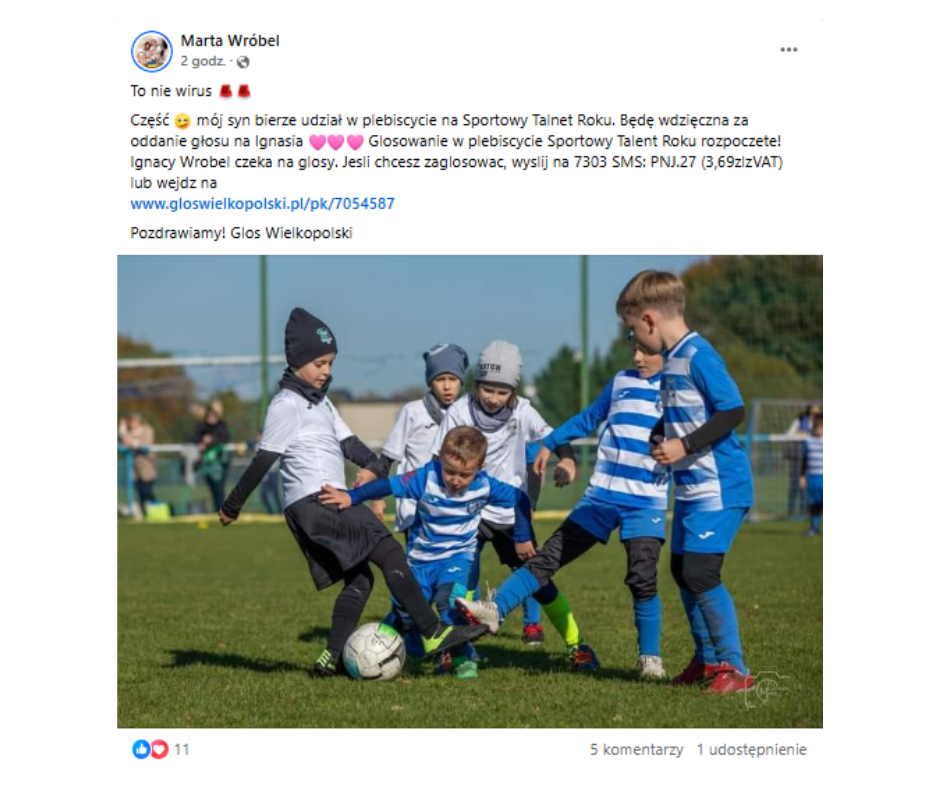
Task: Click the "2 godz." post timestamp
Action: [x=203, y=61]
